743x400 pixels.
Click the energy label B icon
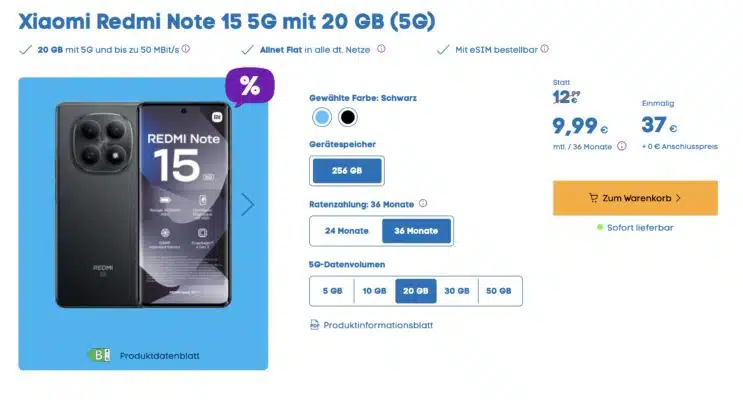(x=100, y=355)
